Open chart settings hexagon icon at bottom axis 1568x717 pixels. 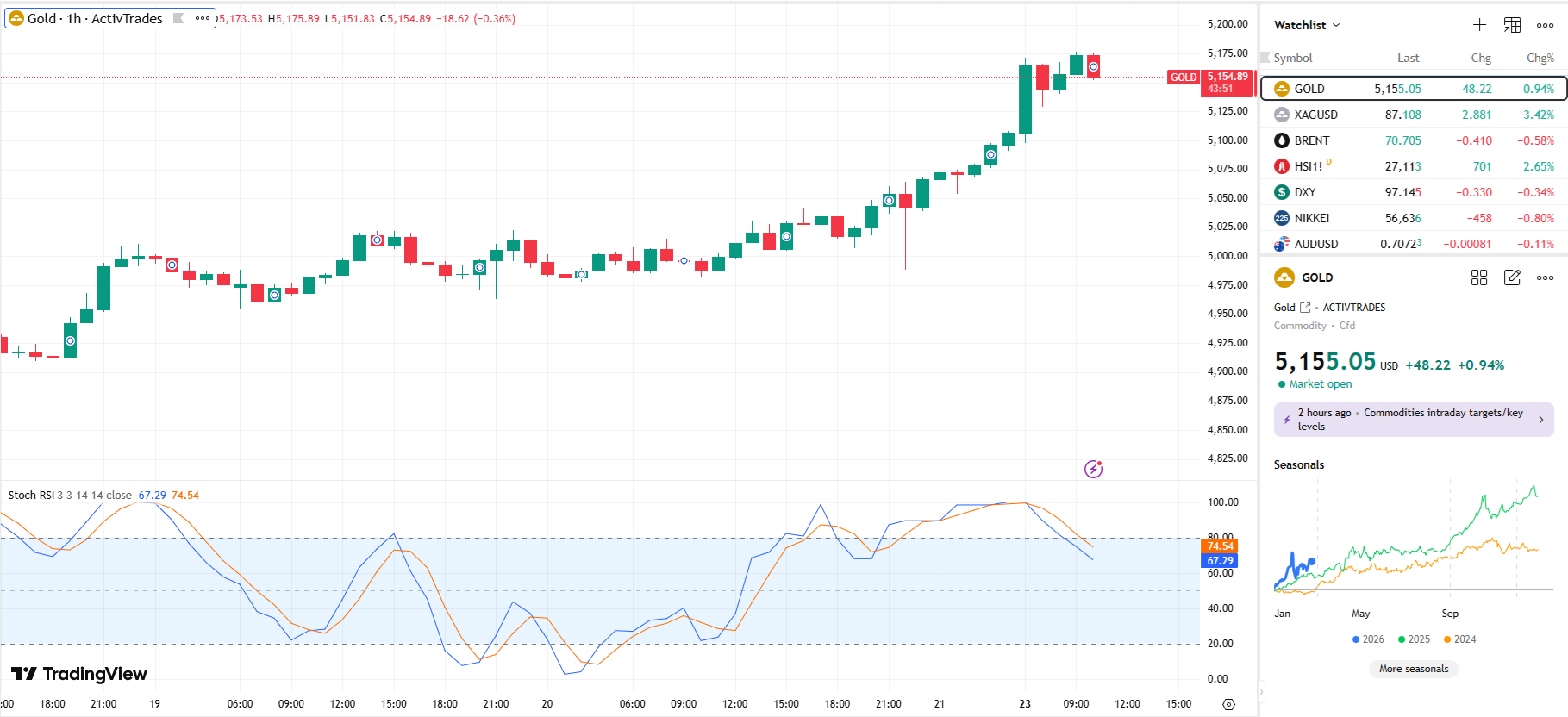[1229, 704]
